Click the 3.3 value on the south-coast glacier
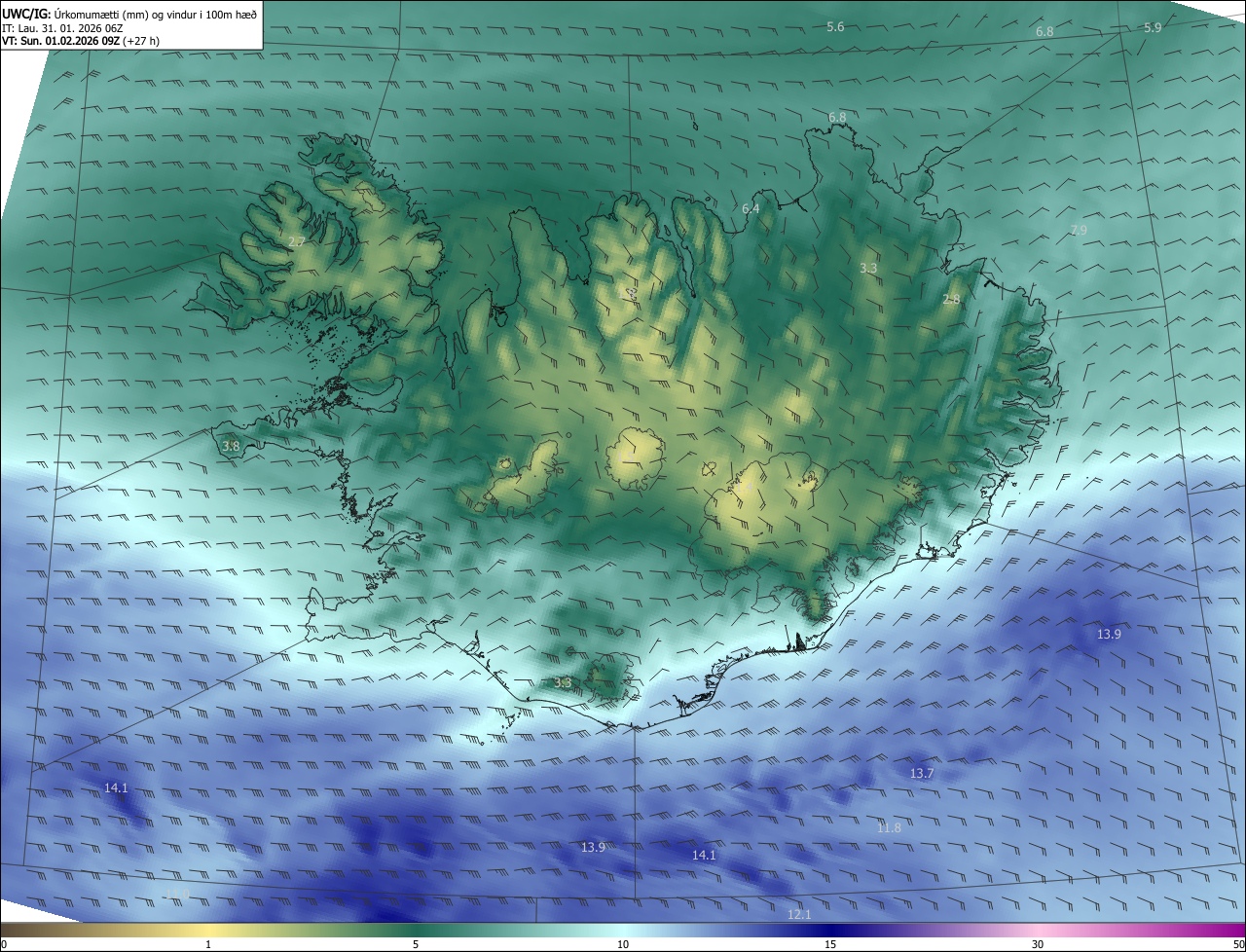Viewport: 1246px width, 952px height. coord(562,682)
